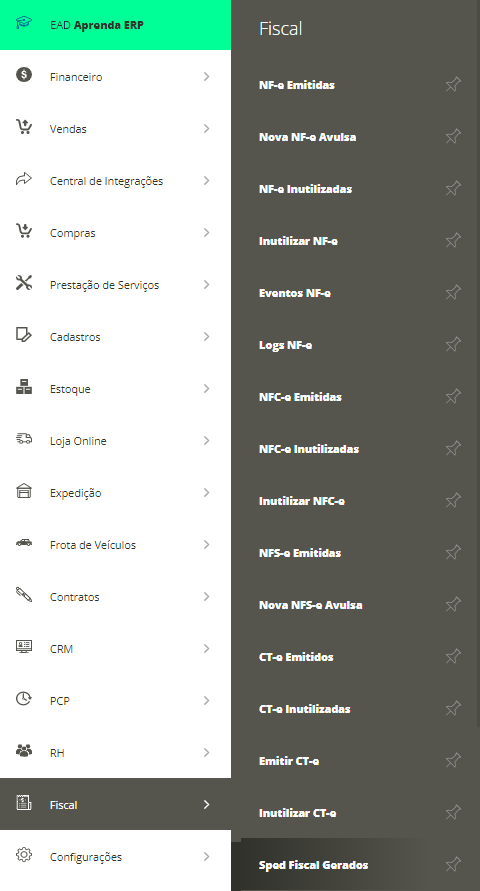Expand the Central de Integrações chevron
Image resolution: width=480 pixels, height=891 pixels.
pyautogui.click(x=207, y=180)
